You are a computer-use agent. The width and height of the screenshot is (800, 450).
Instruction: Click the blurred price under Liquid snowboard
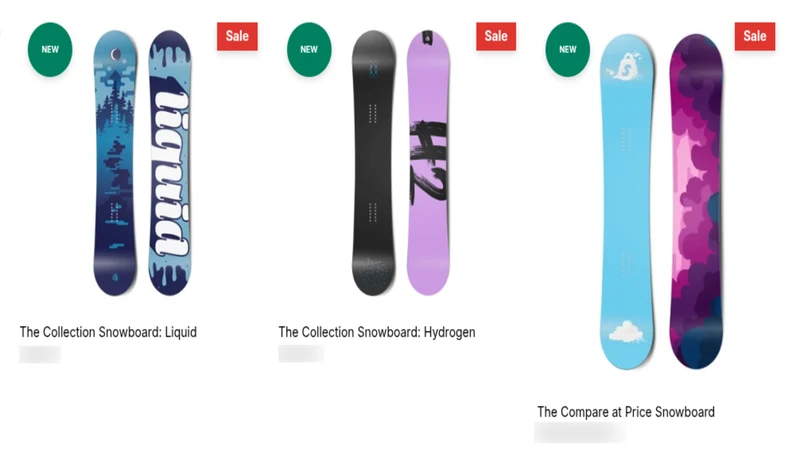pos(40,354)
